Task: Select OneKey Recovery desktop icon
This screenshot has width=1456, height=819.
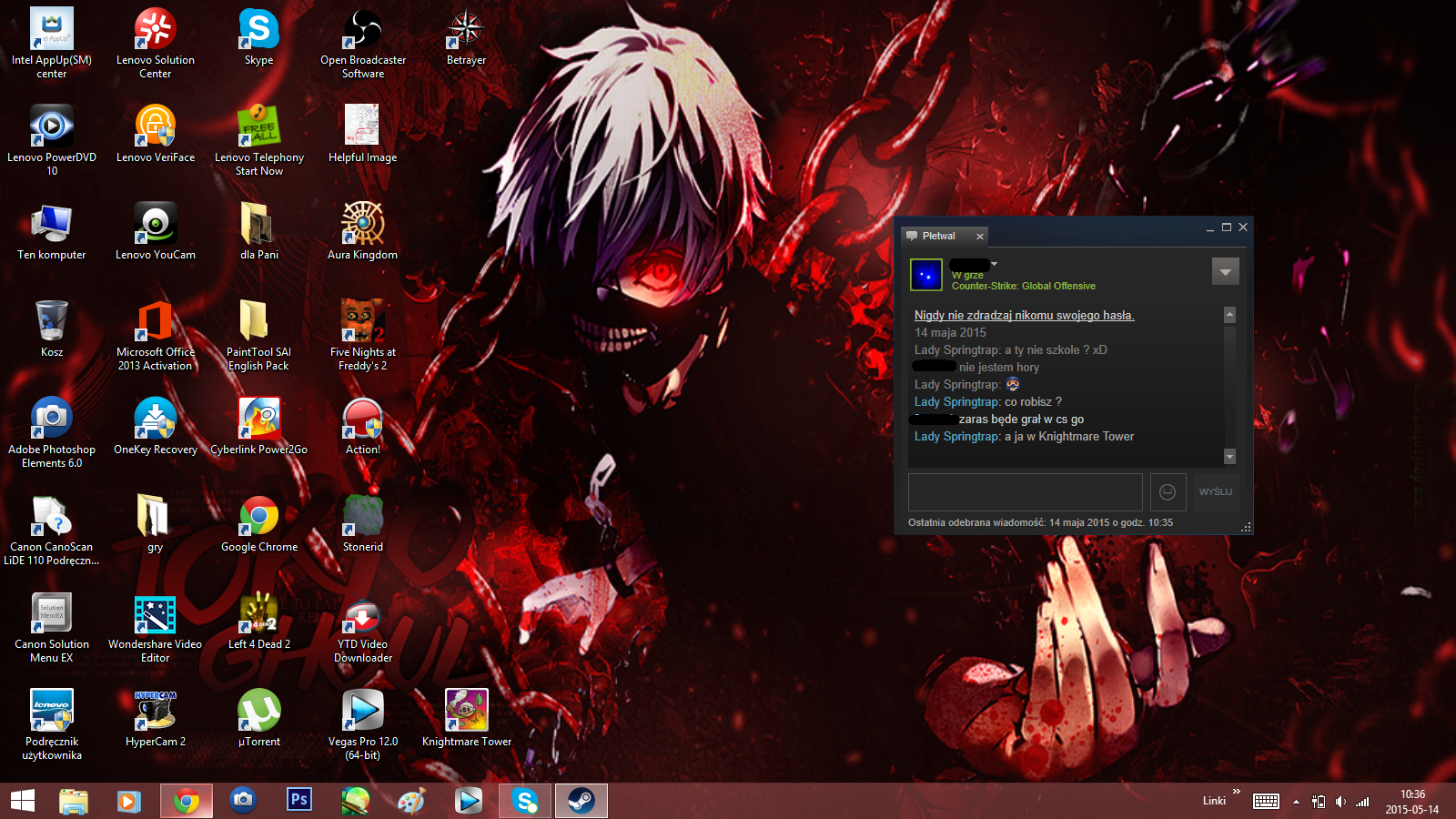Action: coord(156,427)
